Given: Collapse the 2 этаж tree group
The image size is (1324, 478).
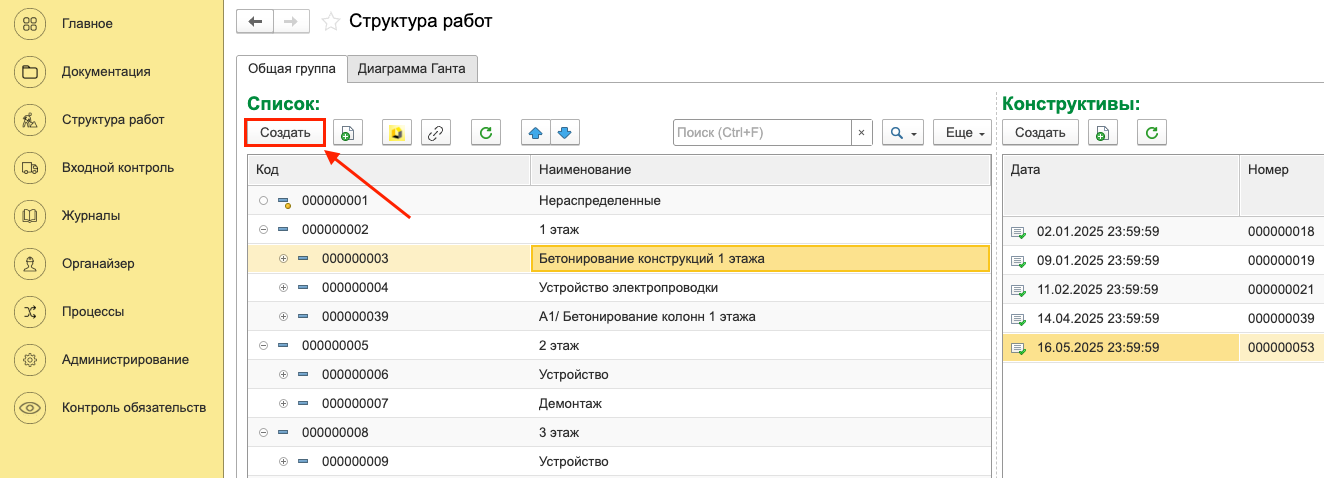Looking at the screenshot, I should tap(264, 346).
